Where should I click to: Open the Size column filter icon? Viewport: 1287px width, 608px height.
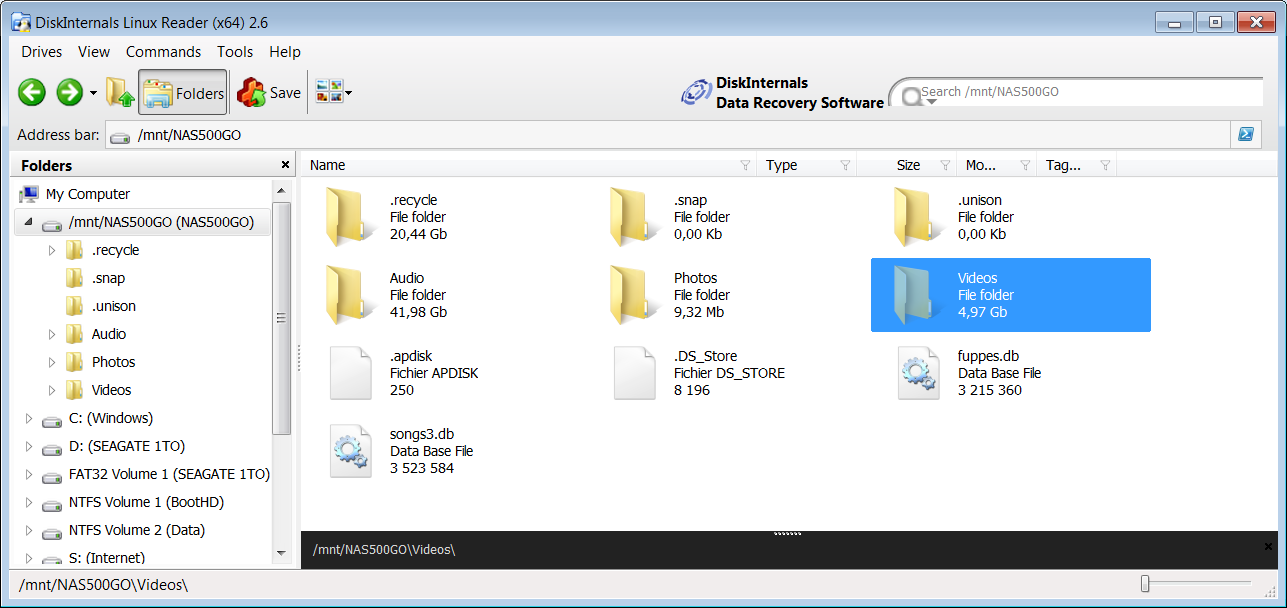point(945,165)
